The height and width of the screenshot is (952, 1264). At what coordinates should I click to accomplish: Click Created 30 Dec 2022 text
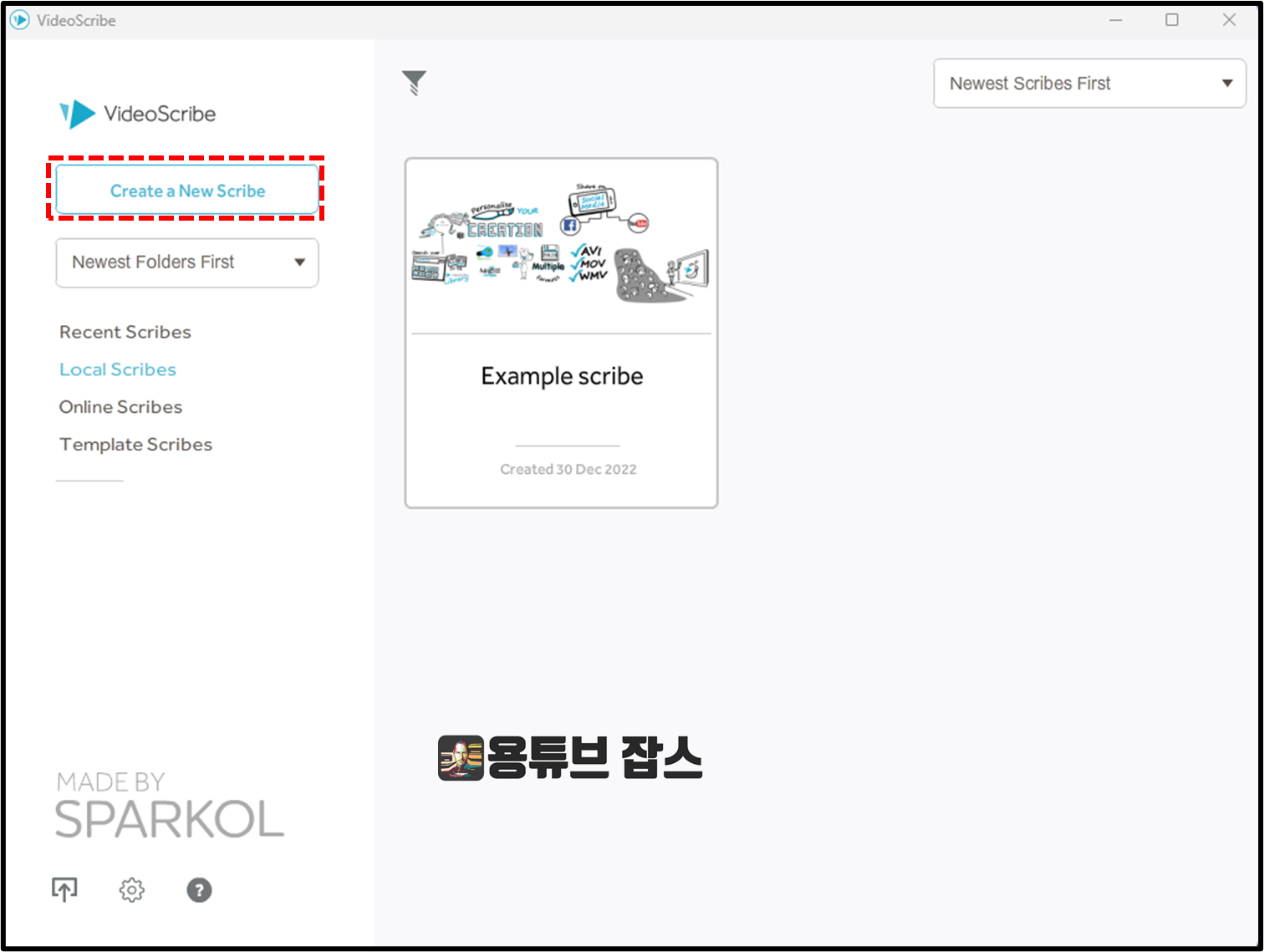click(x=568, y=470)
